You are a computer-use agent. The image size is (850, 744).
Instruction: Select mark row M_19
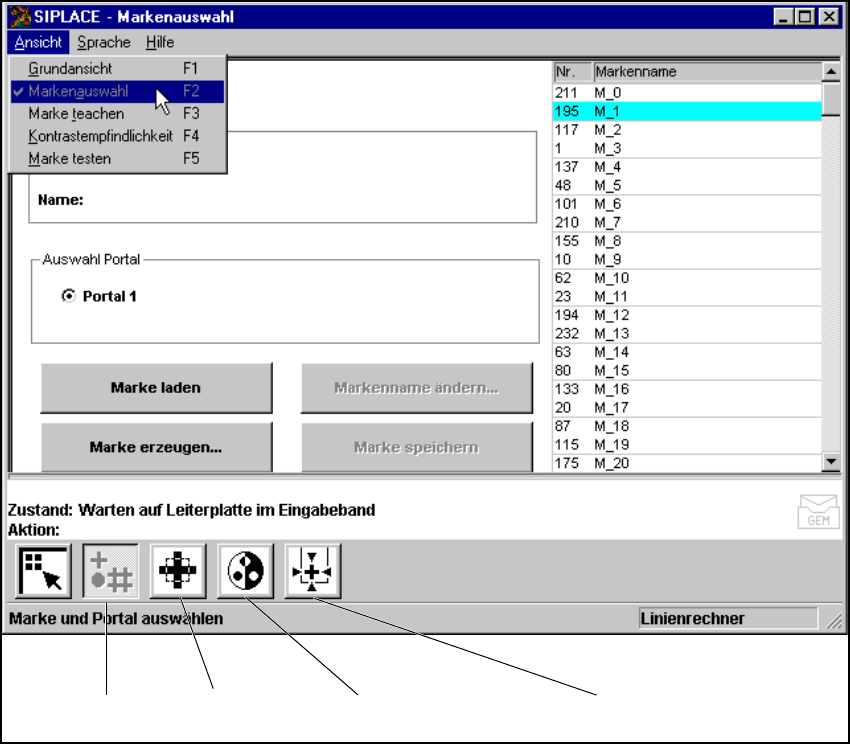point(687,445)
